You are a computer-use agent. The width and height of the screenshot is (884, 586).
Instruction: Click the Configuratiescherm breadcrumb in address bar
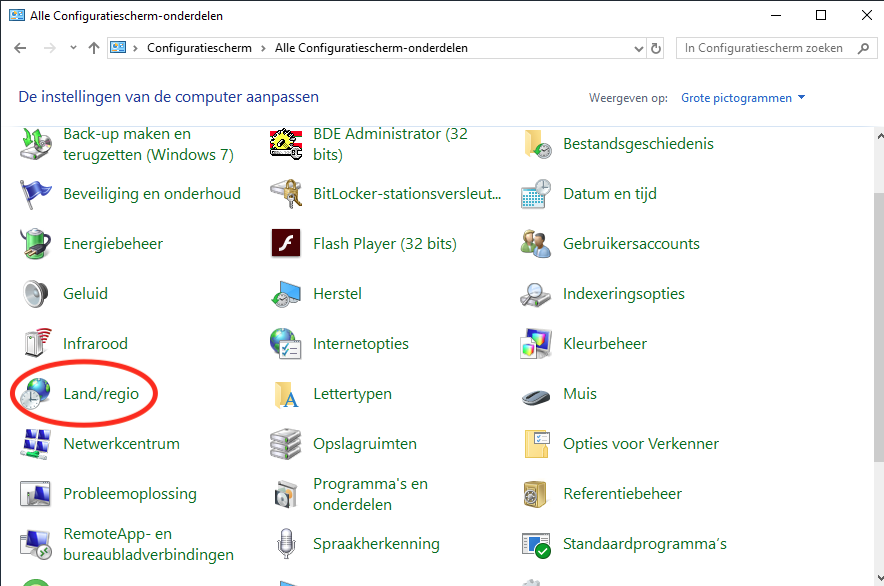200,48
